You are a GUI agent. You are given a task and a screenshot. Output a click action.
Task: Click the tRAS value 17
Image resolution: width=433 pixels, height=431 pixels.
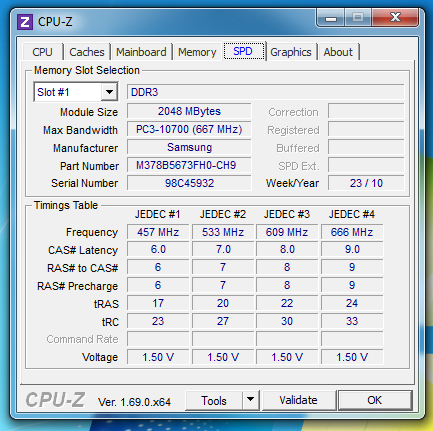(x=158, y=303)
